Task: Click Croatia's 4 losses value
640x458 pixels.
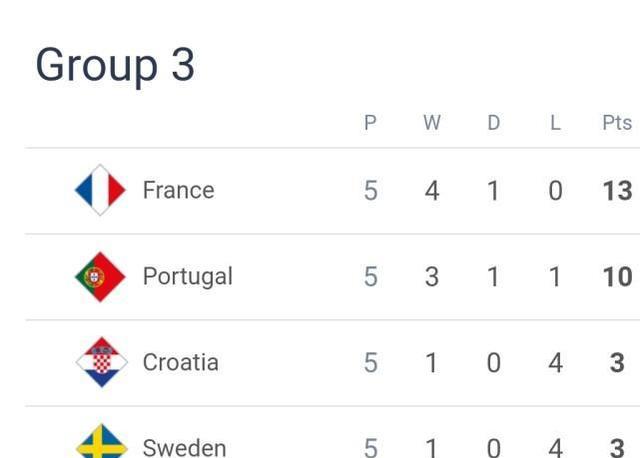Action: click(555, 362)
